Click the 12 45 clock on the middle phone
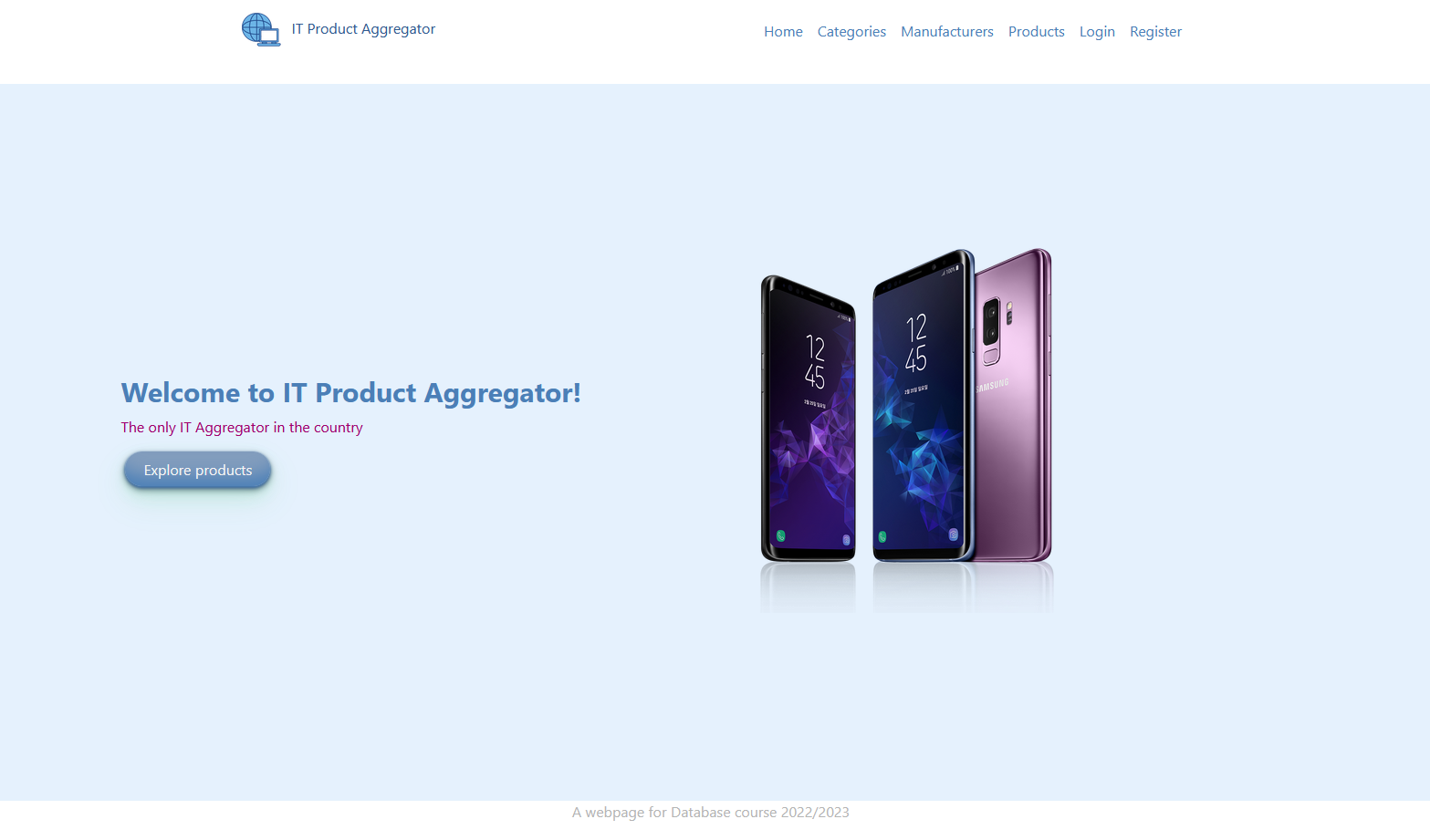 916,343
